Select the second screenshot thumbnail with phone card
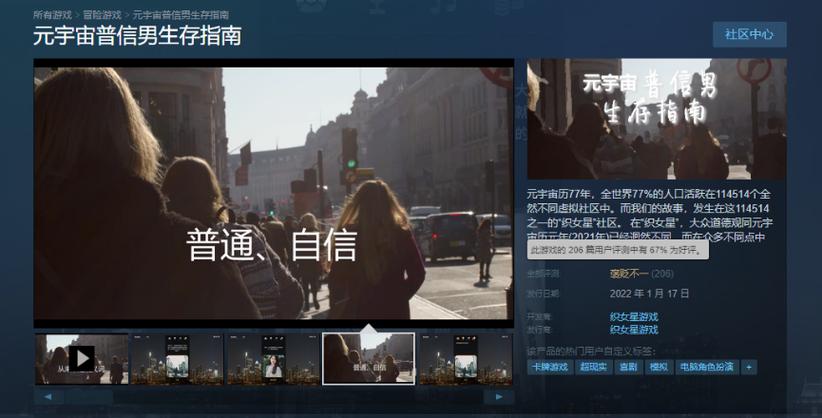 tap(177, 359)
